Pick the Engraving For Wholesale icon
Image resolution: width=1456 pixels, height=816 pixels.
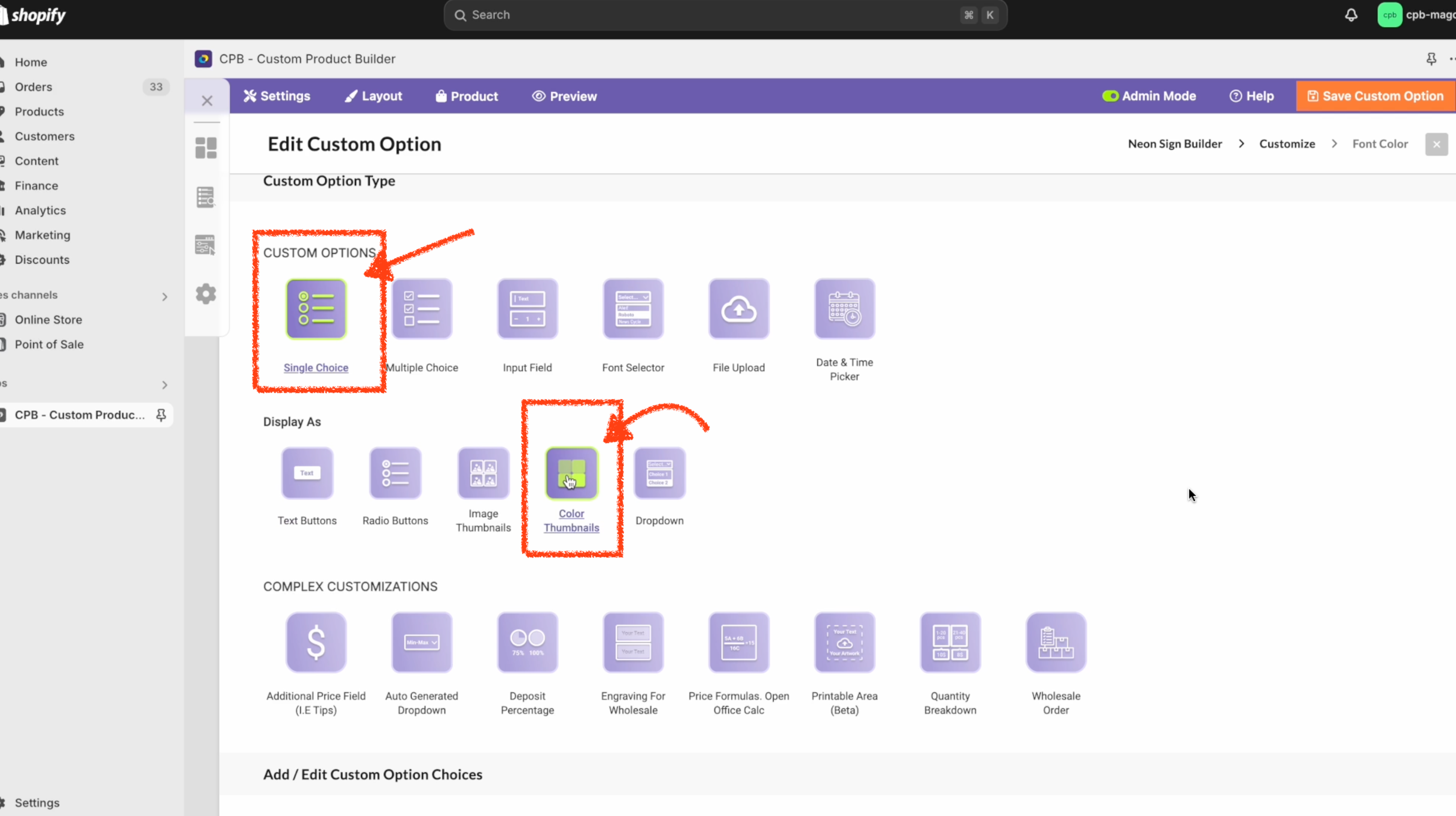click(x=633, y=643)
